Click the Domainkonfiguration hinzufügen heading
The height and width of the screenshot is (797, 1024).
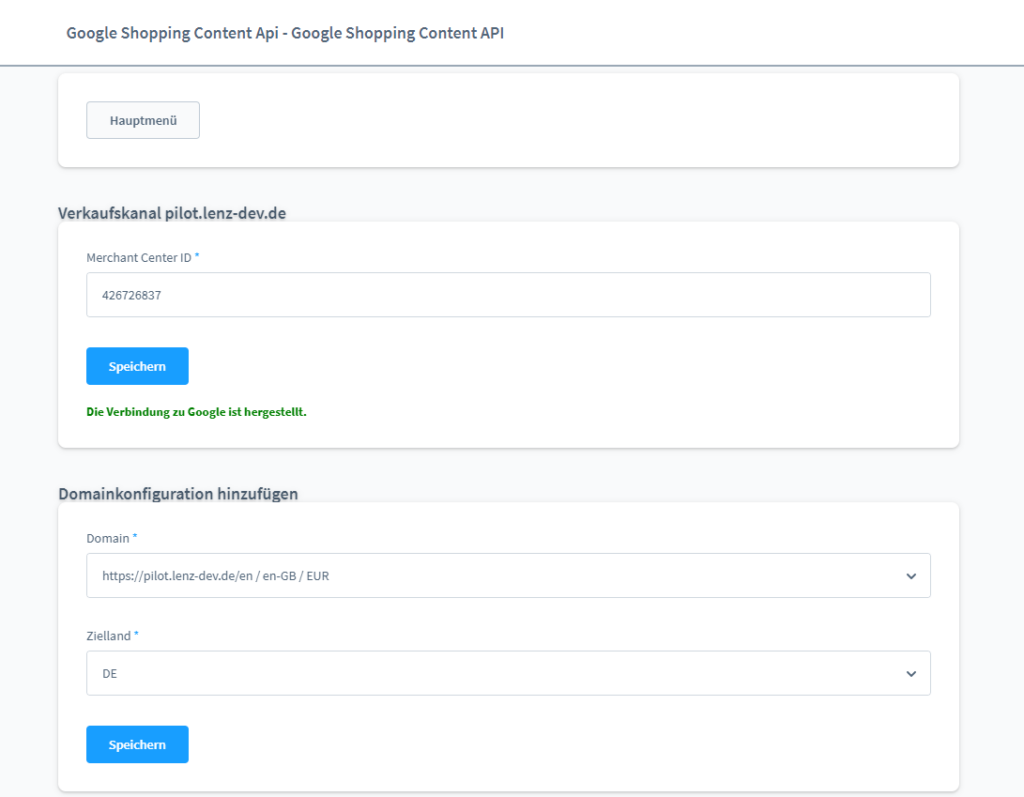click(x=178, y=493)
